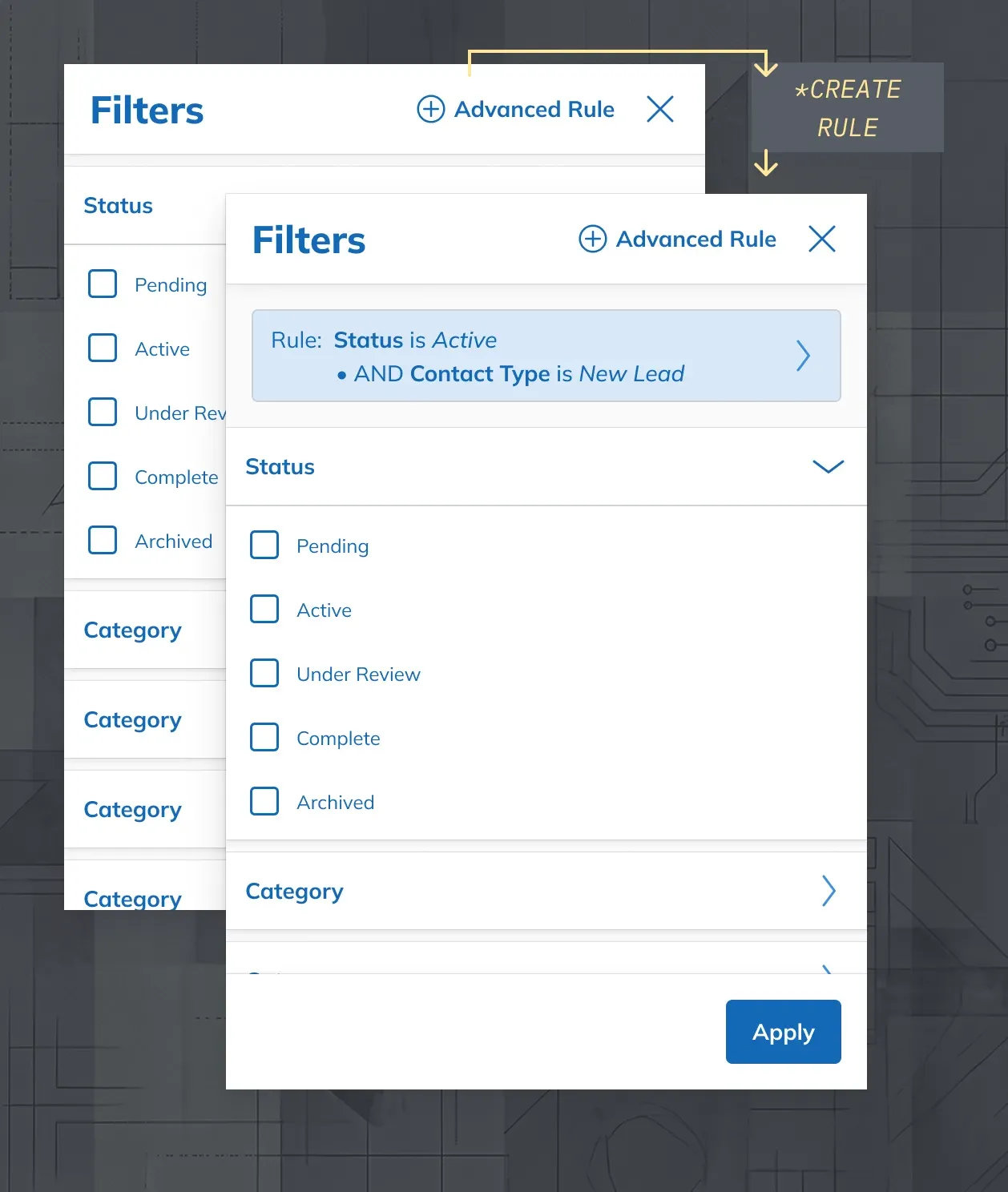Screen dimensions: 1008x1192
Task: Check the Pending box in the back Filters panel
Action: 103,284
